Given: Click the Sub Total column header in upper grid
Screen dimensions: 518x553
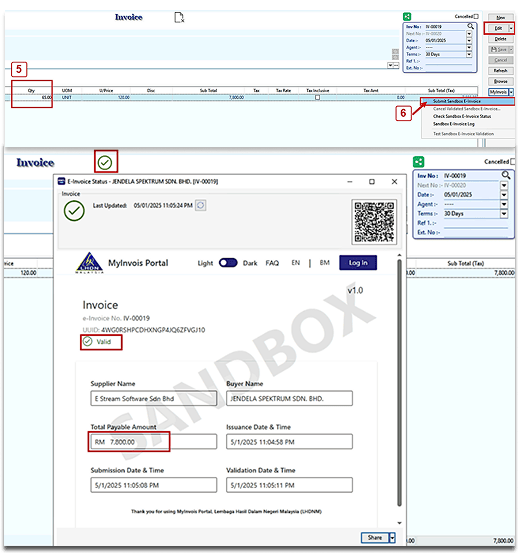Looking at the screenshot, I should (x=208, y=91).
